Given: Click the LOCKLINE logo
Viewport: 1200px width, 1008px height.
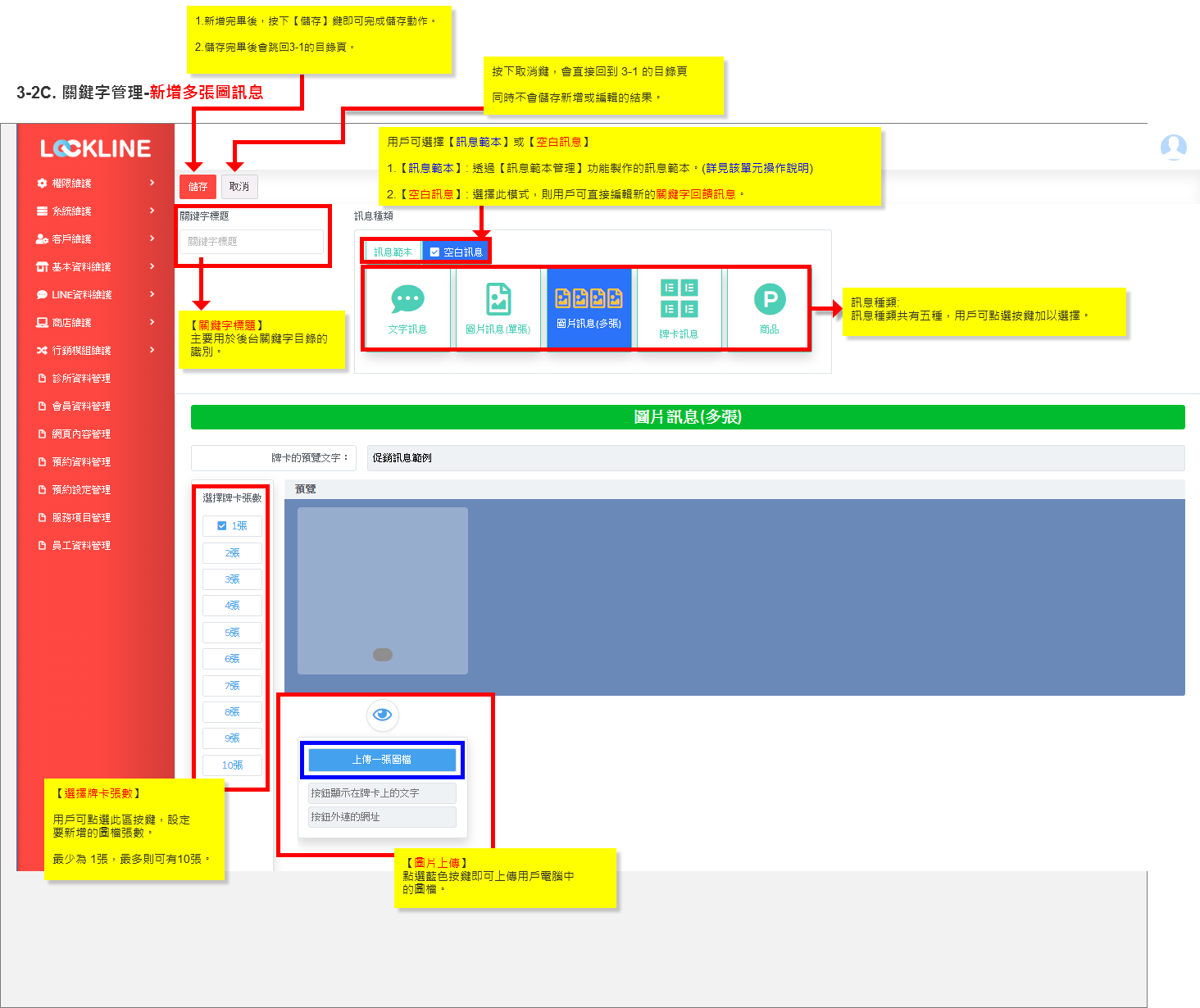Looking at the screenshot, I should point(96,148).
